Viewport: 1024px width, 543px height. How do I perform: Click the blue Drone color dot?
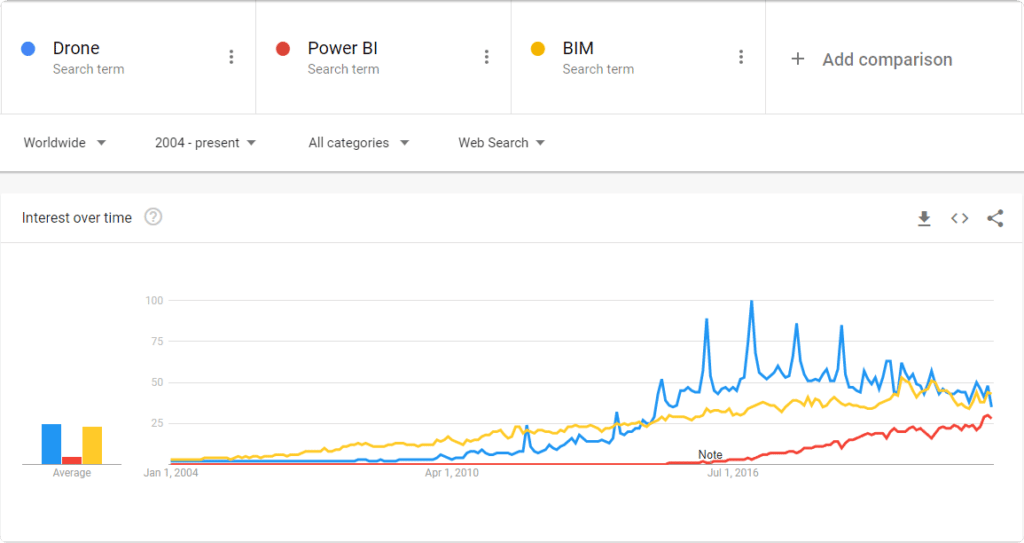[28, 48]
